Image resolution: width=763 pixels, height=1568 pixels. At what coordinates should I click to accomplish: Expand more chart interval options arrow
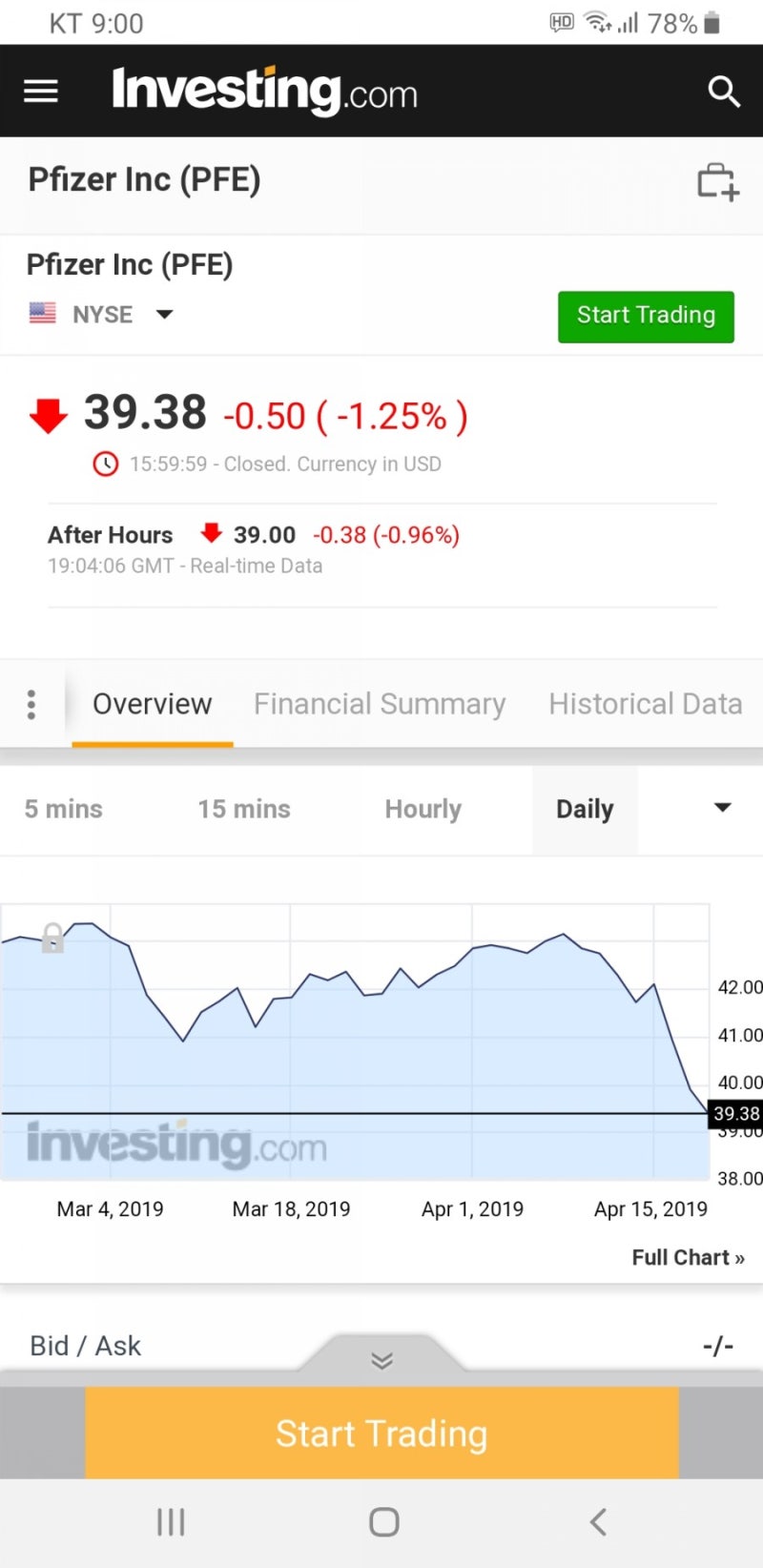[x=722, y=808]
